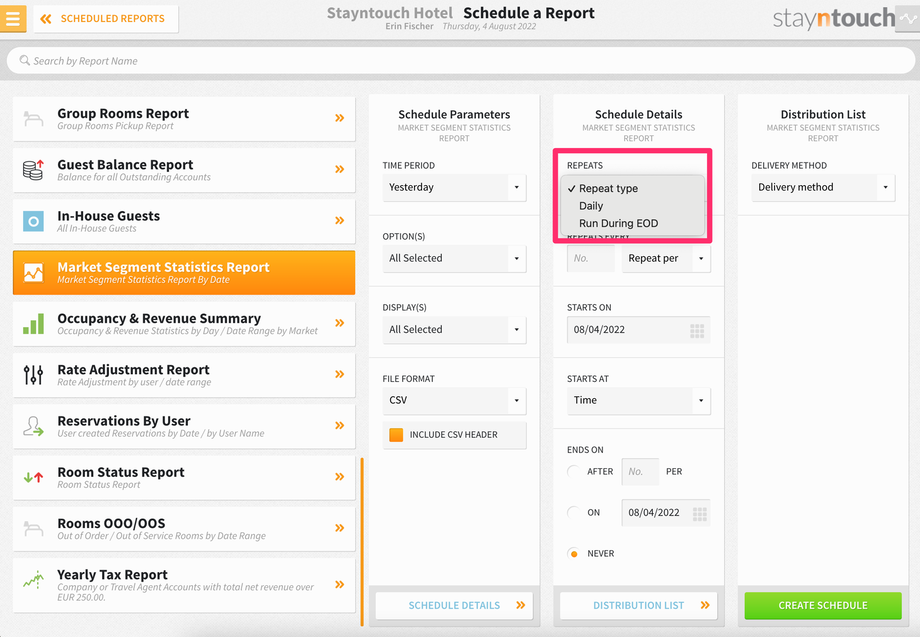920x637 pixels.
Task: Open the Ends On date calendar icon
Action: click(700, 514)
